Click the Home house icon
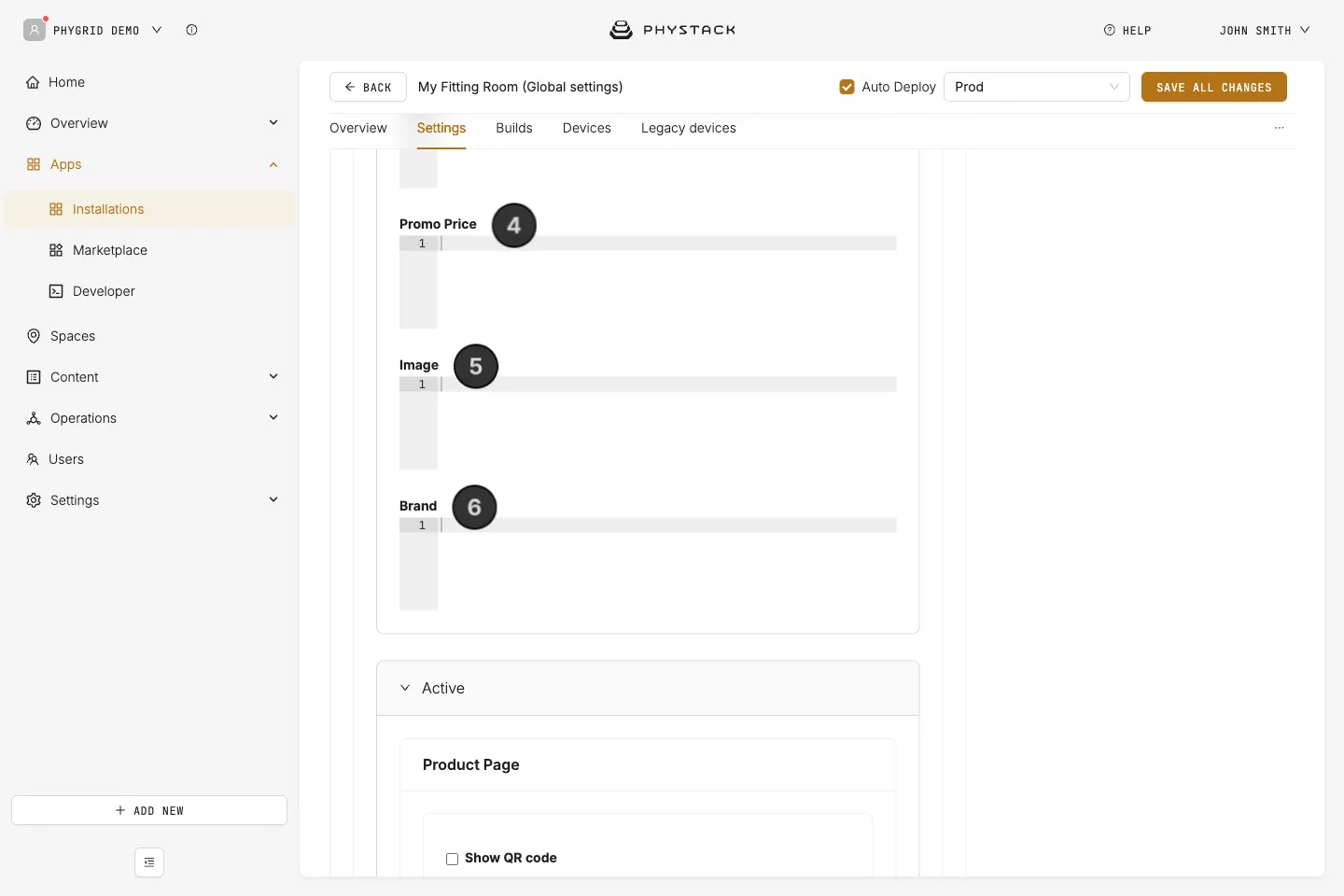Viewport: 1344px width, 896px height. [x=33, y=82]
